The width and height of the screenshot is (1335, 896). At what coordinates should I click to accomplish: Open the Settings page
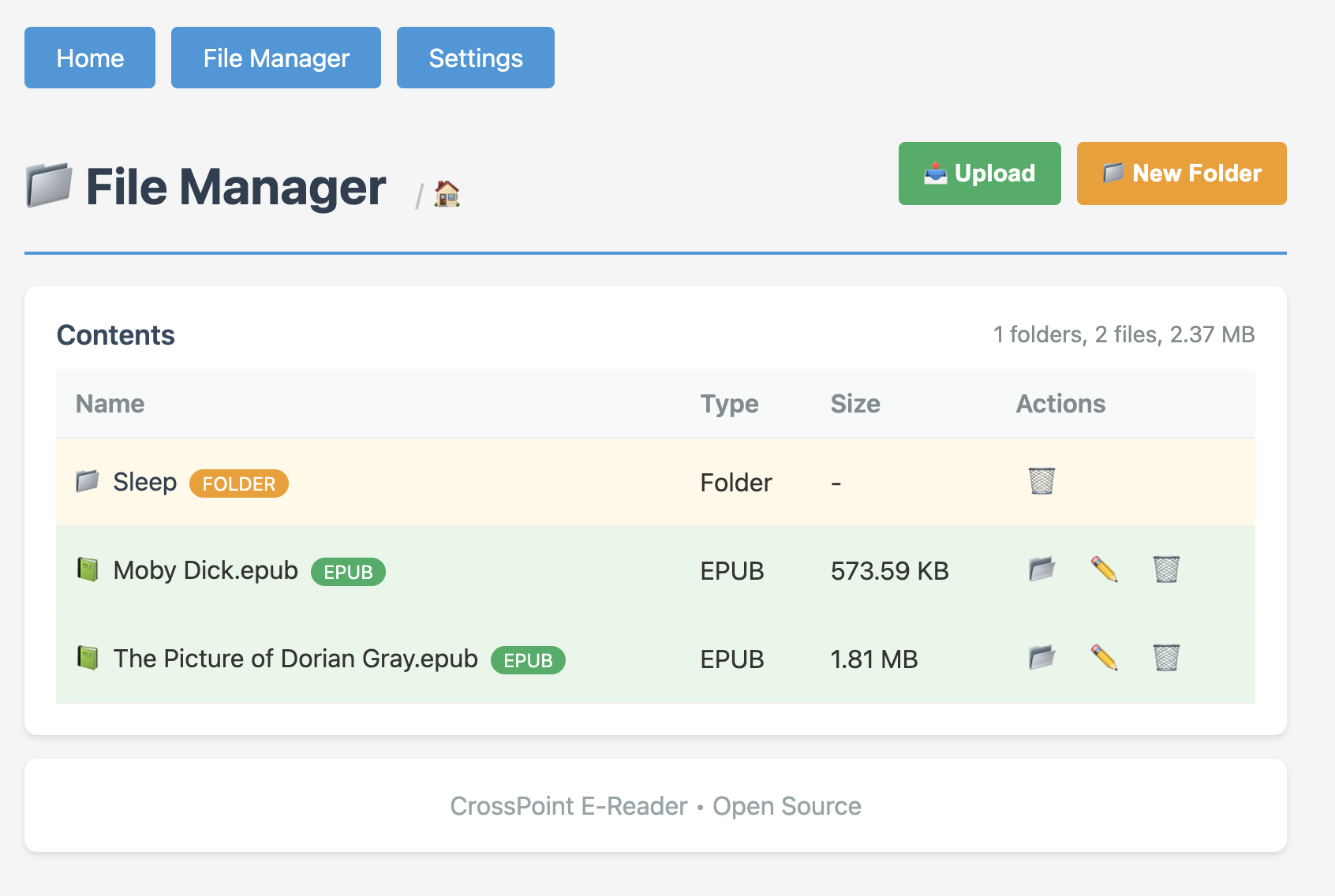[475, 58]
